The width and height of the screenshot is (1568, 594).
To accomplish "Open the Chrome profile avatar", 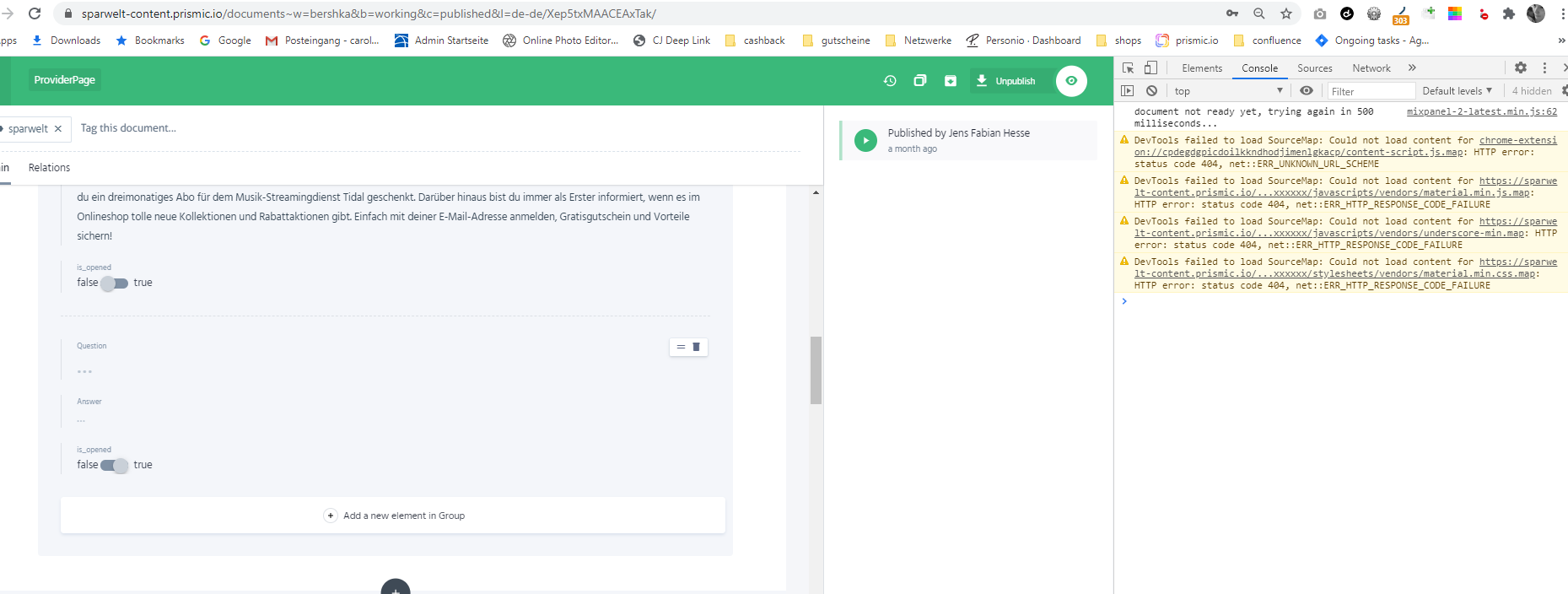I will (x=1536, y=13).
